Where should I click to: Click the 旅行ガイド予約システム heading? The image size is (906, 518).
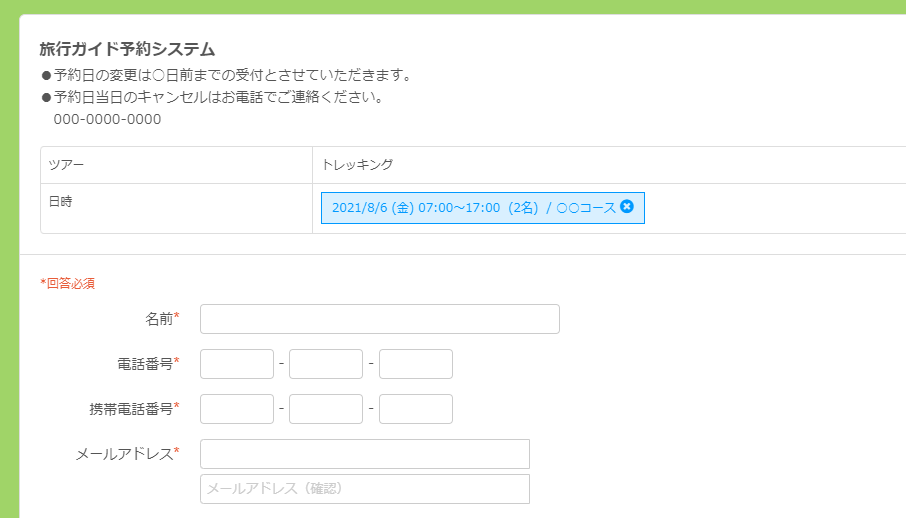(127, 49)
